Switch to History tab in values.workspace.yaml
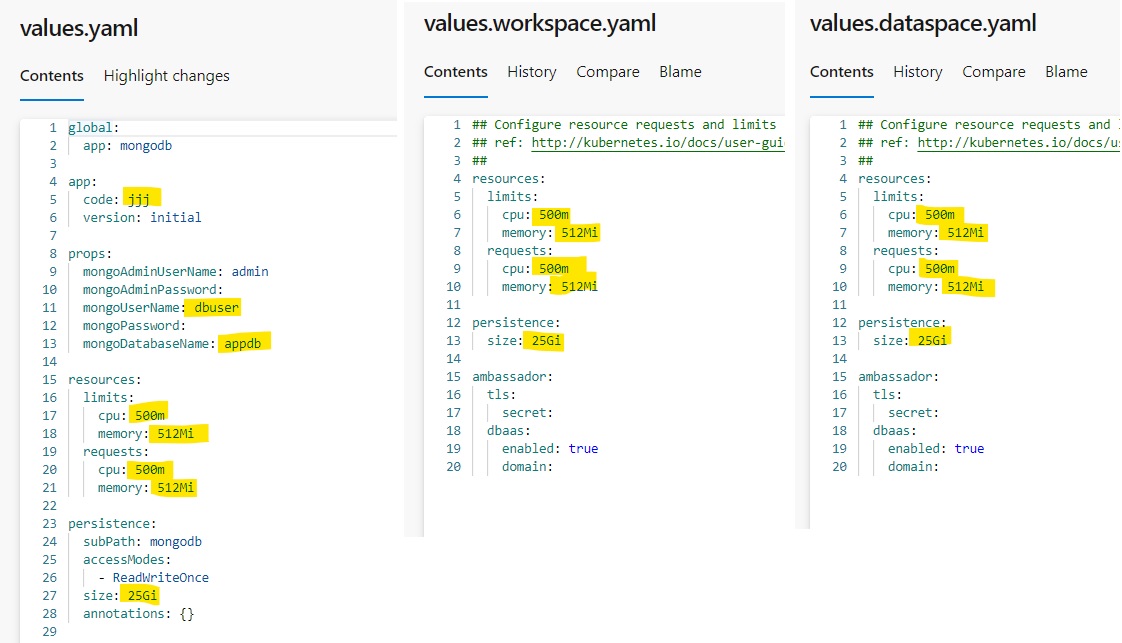The width and height of the screenshot is (1122, 643). [x=532, y=72]
